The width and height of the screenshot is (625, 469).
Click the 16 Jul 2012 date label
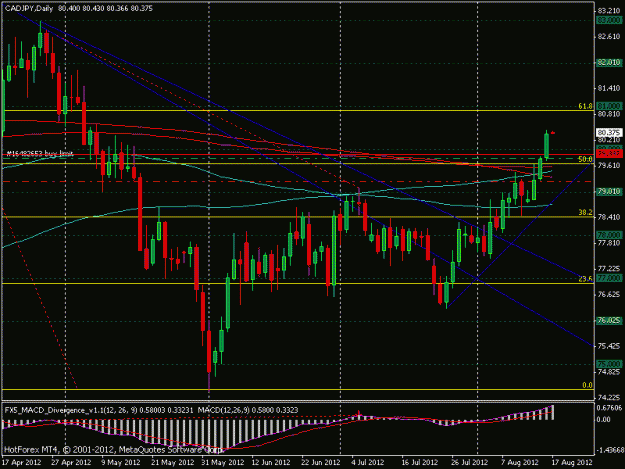click(x=420, y=463)
